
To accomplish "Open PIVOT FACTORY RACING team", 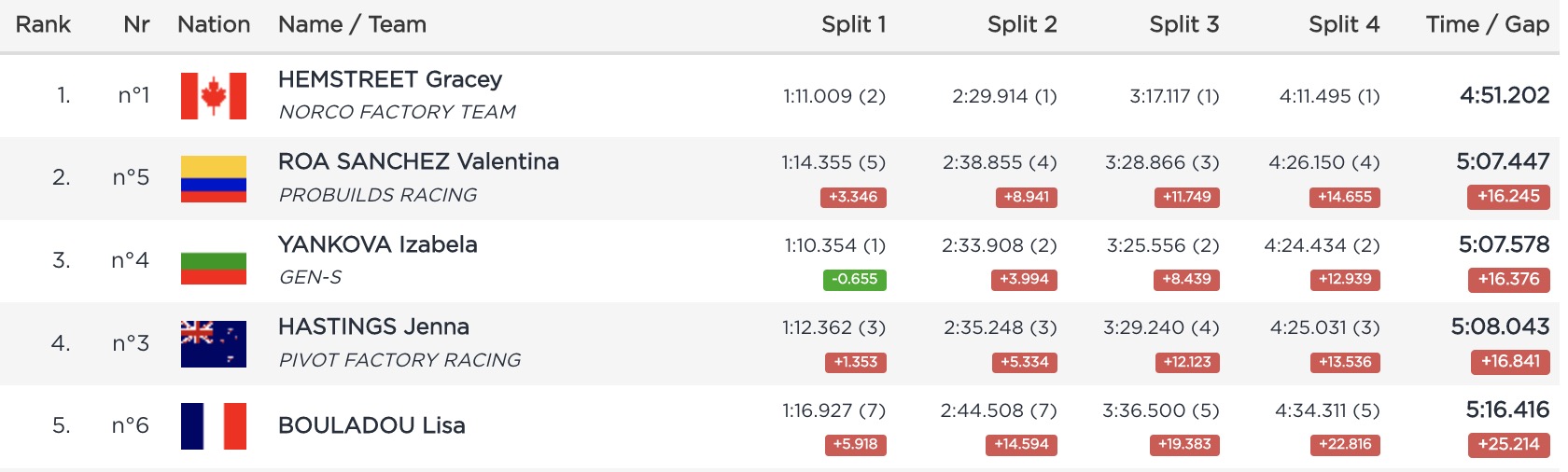I will coord(399,360).
